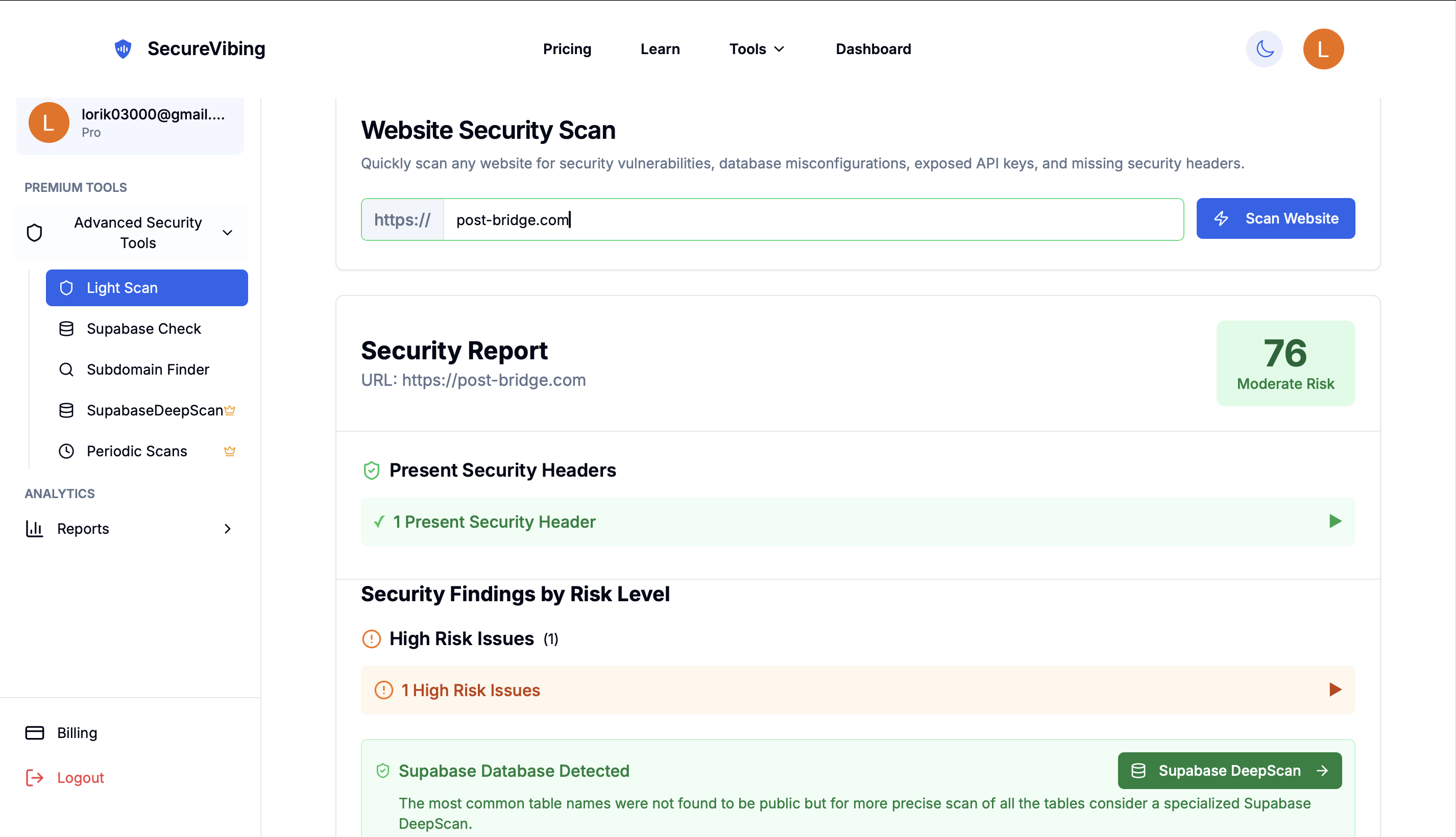Viewport: 1456px width, 837px height.
Task: Collapse the Advanced Security Tools section
Action: (227, 233)
